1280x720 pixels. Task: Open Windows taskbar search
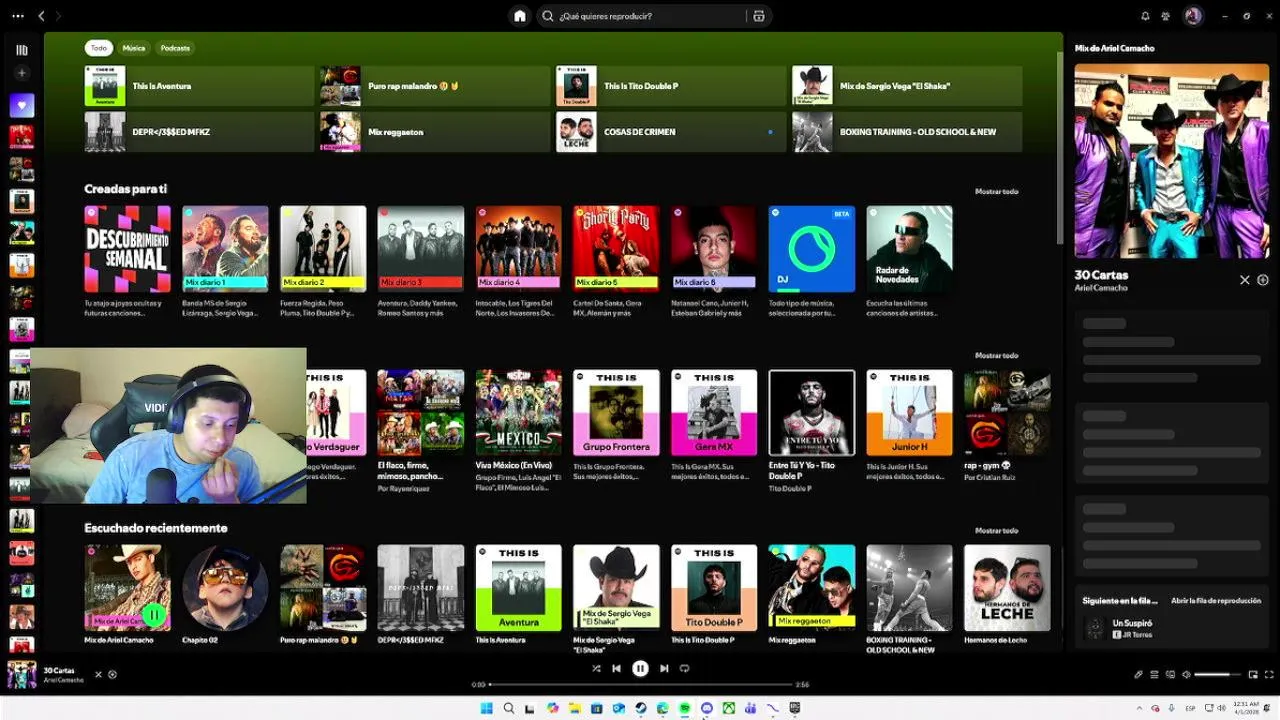(x=509, y=708)
